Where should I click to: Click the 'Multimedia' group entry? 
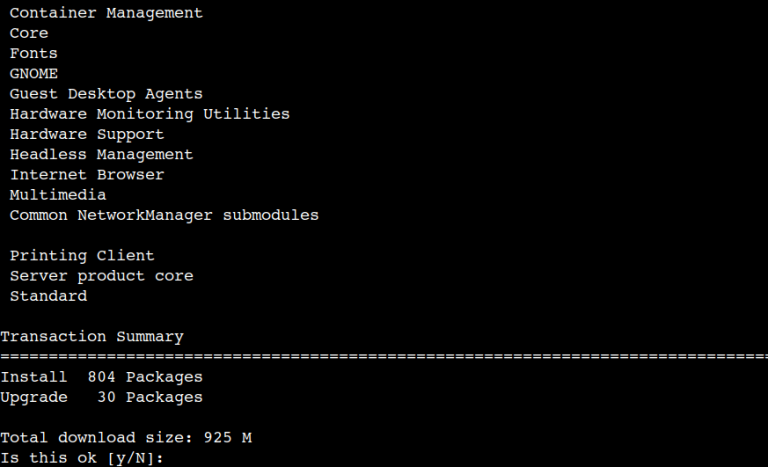(x=58, y=195)
